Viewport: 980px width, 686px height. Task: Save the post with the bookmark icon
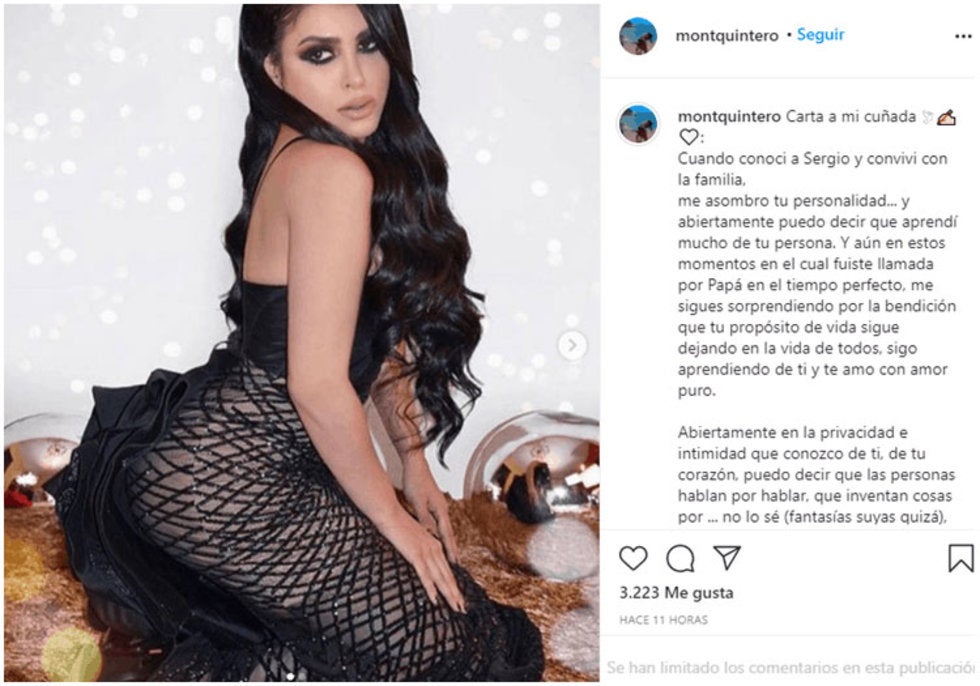(960, 558)
